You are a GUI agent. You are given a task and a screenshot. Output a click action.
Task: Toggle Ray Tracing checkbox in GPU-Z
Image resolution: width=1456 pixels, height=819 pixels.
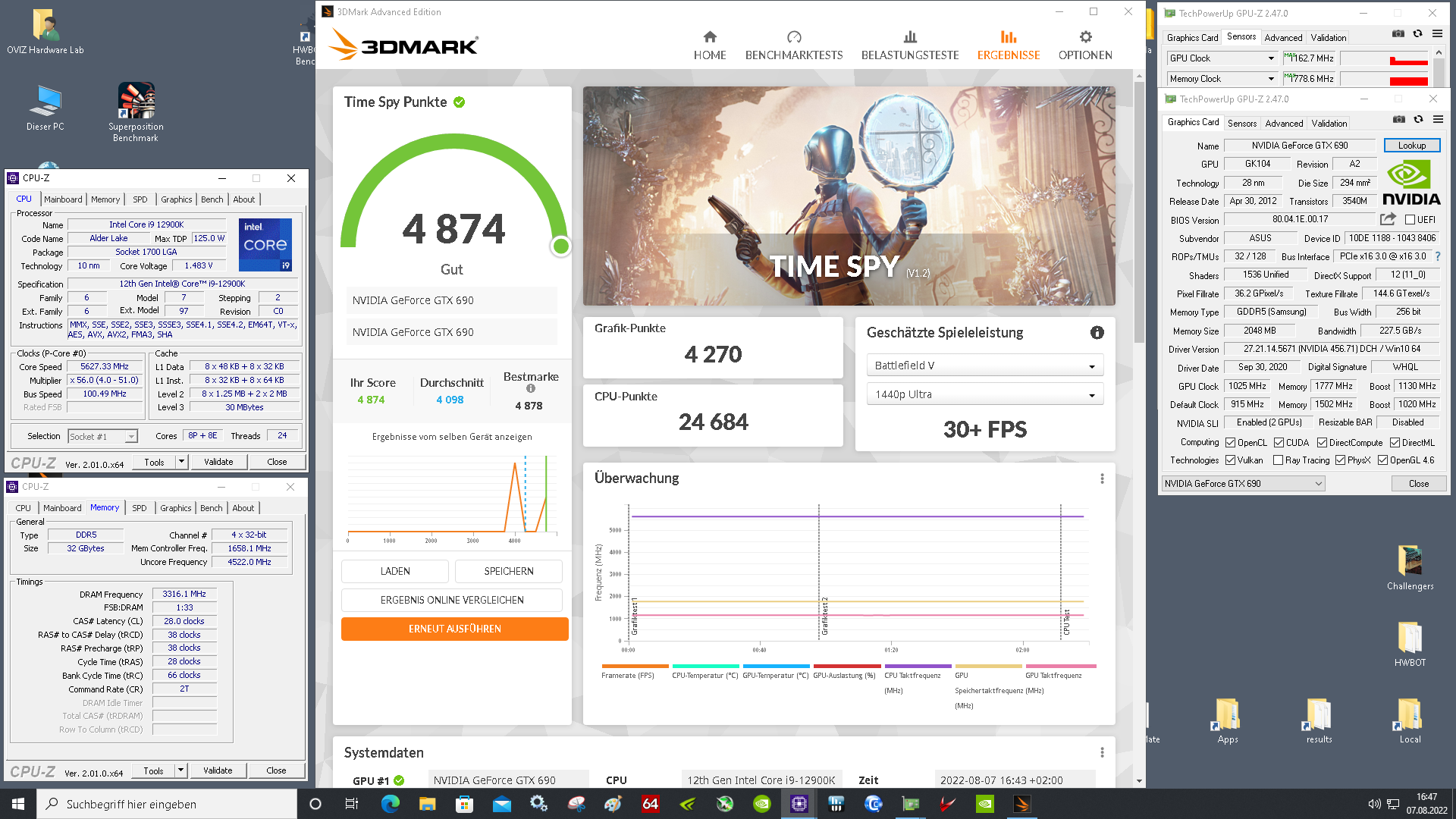click(x=1278, y=460)
